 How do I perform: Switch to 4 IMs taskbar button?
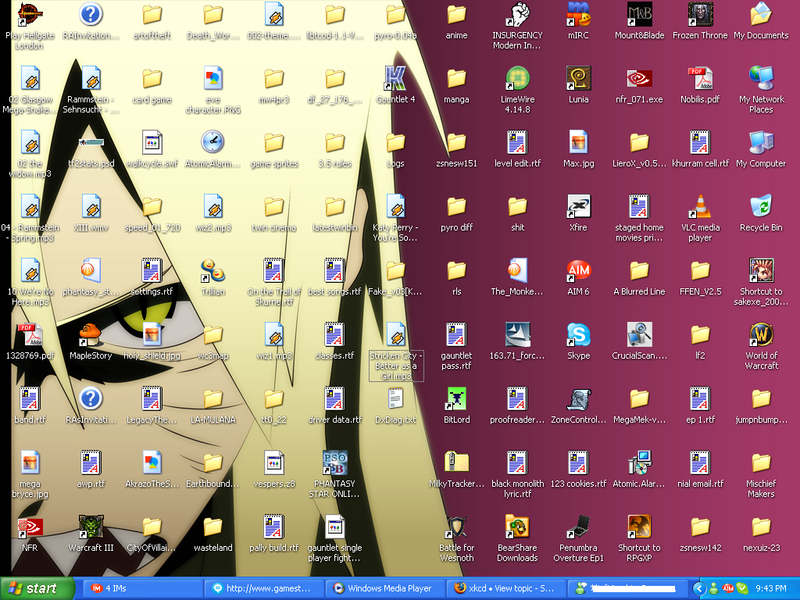(x=142, y=589)
